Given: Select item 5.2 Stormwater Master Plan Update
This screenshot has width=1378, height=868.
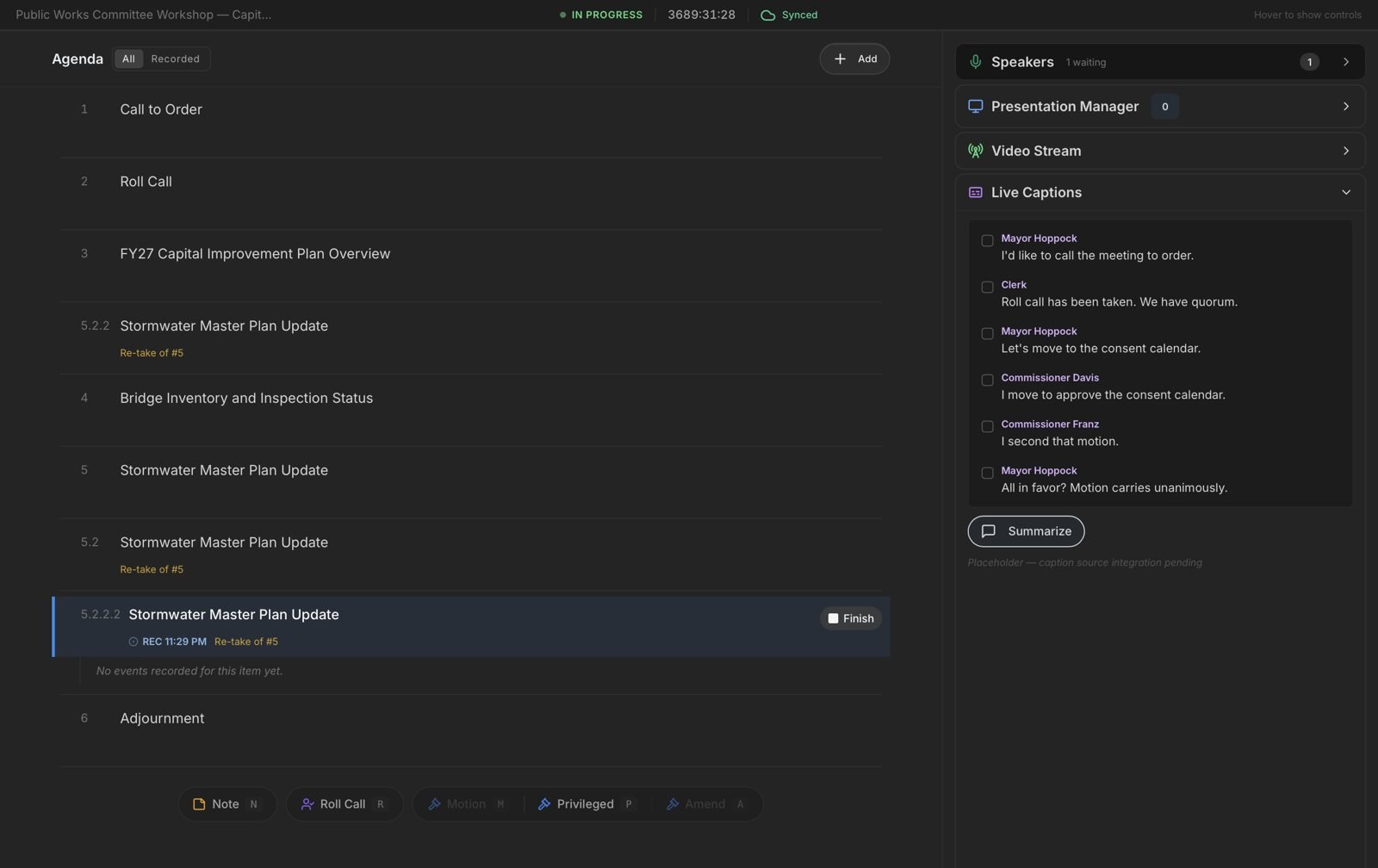Looking at the screenshot, I should pyautogui.click(x=470, y=555).
